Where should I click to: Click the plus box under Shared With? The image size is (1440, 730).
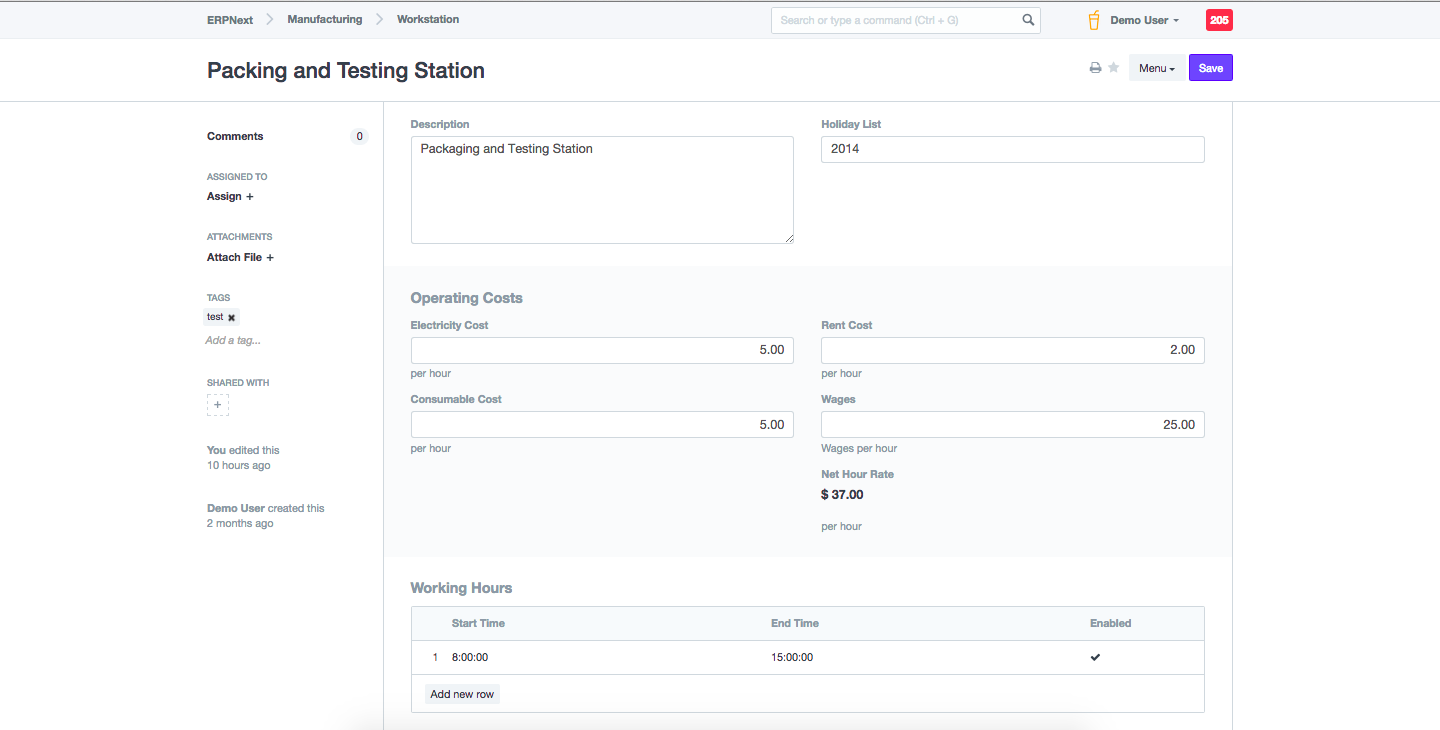point(218,405)
